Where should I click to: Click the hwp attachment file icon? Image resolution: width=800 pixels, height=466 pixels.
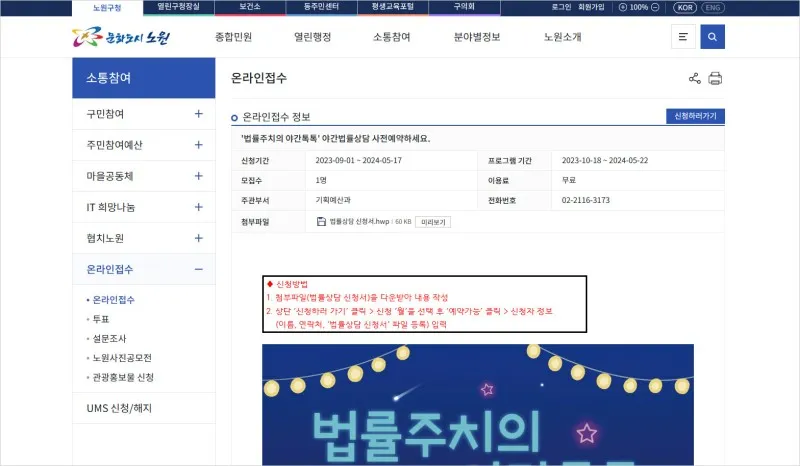click(321, 221)
